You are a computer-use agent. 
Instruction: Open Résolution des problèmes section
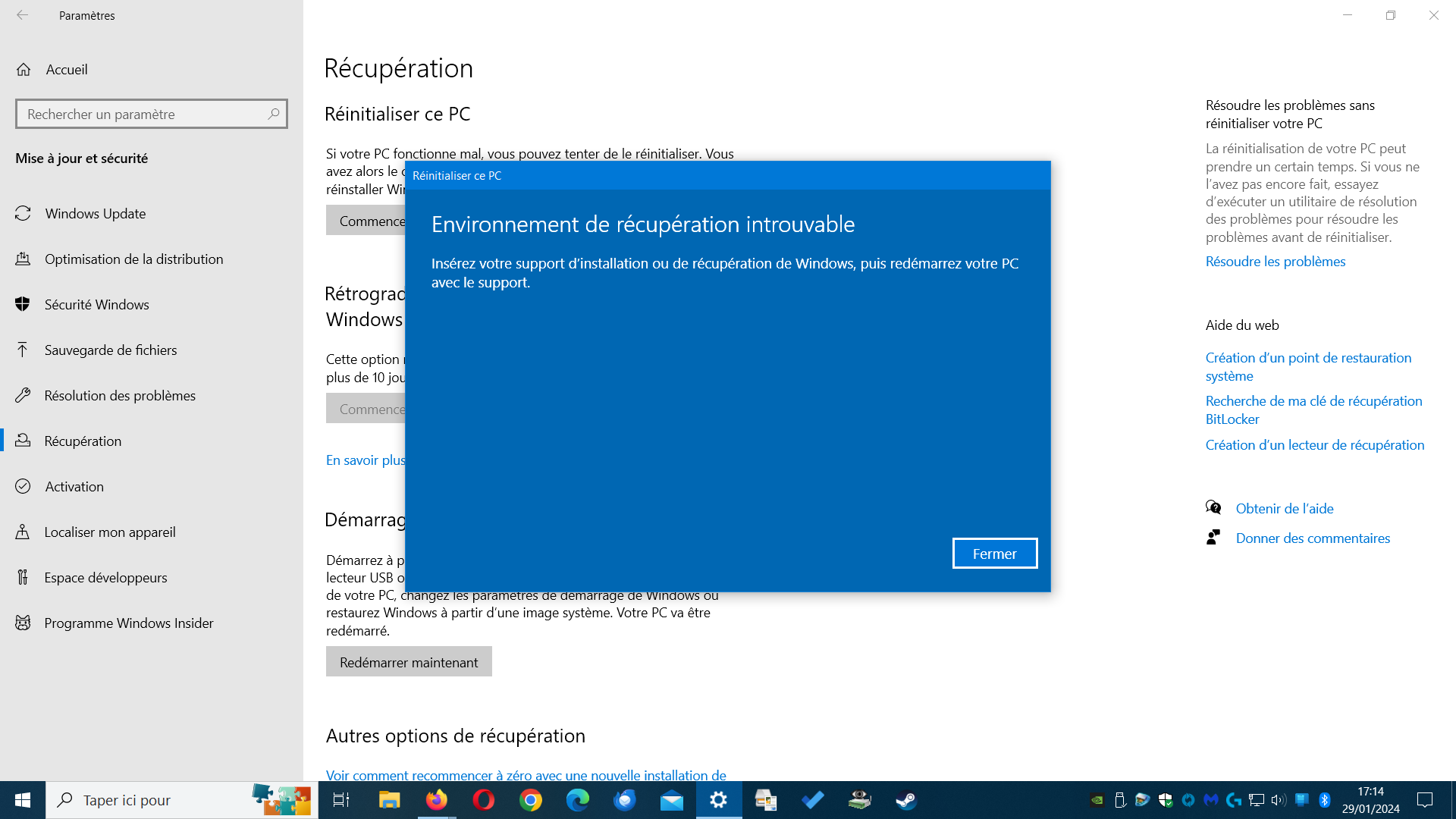[120, 395]
